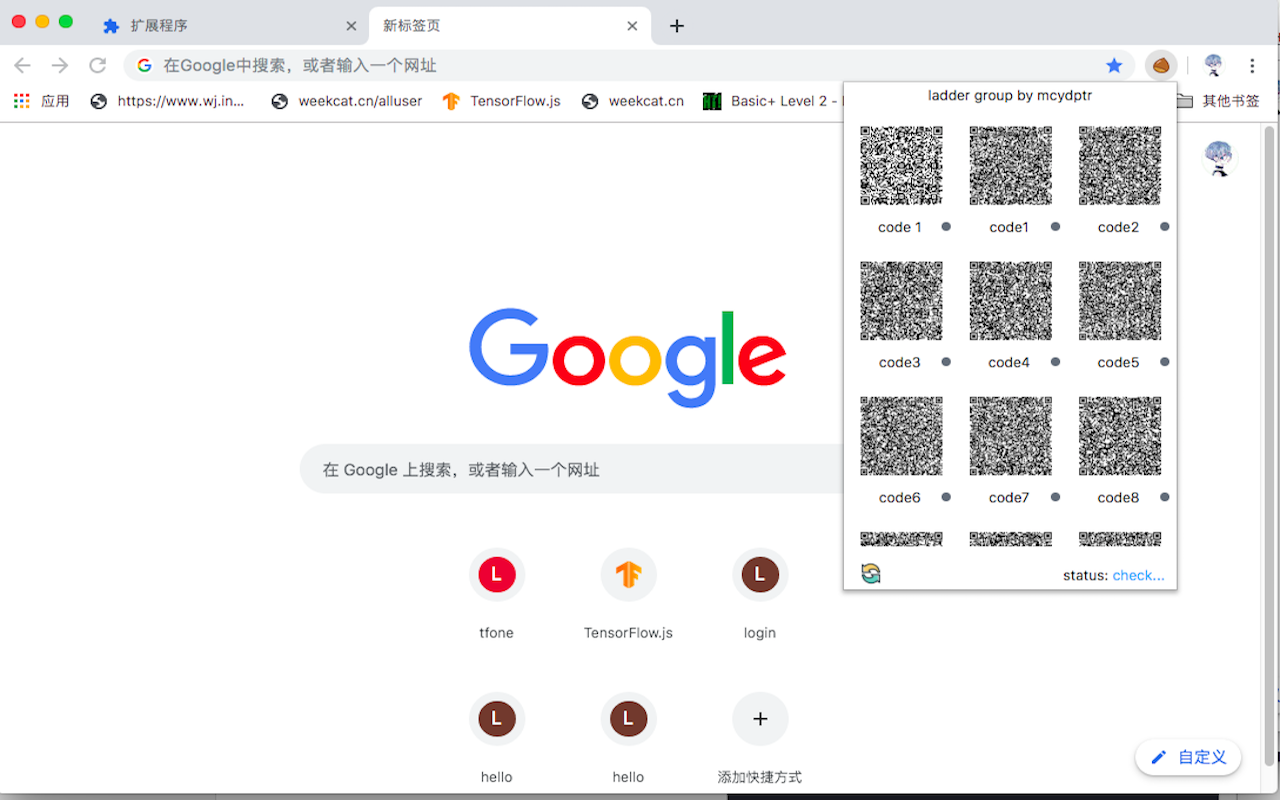Open the TensorFlow.js bookmark in bookmarks bar

point(502,101)
